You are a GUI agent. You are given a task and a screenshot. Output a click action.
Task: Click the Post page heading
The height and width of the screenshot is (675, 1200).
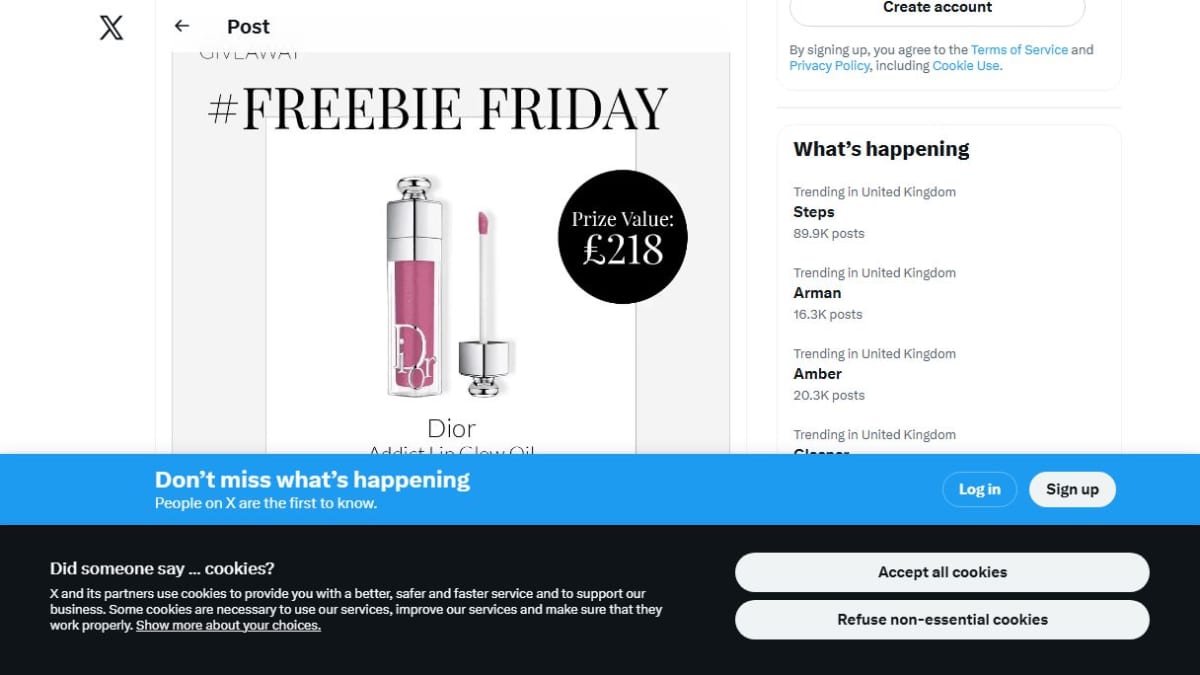click(x=248, y=27)
